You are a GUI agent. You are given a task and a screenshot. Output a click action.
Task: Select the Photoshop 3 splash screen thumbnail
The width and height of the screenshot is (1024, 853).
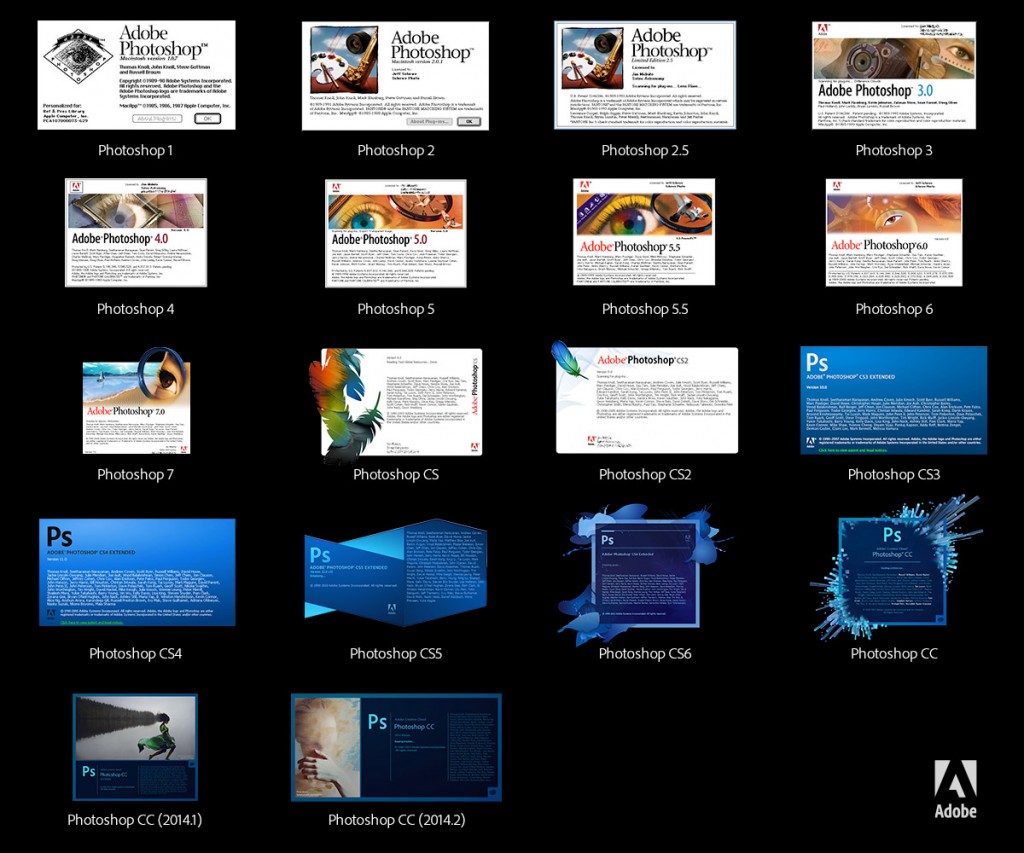tap(893, 74)
